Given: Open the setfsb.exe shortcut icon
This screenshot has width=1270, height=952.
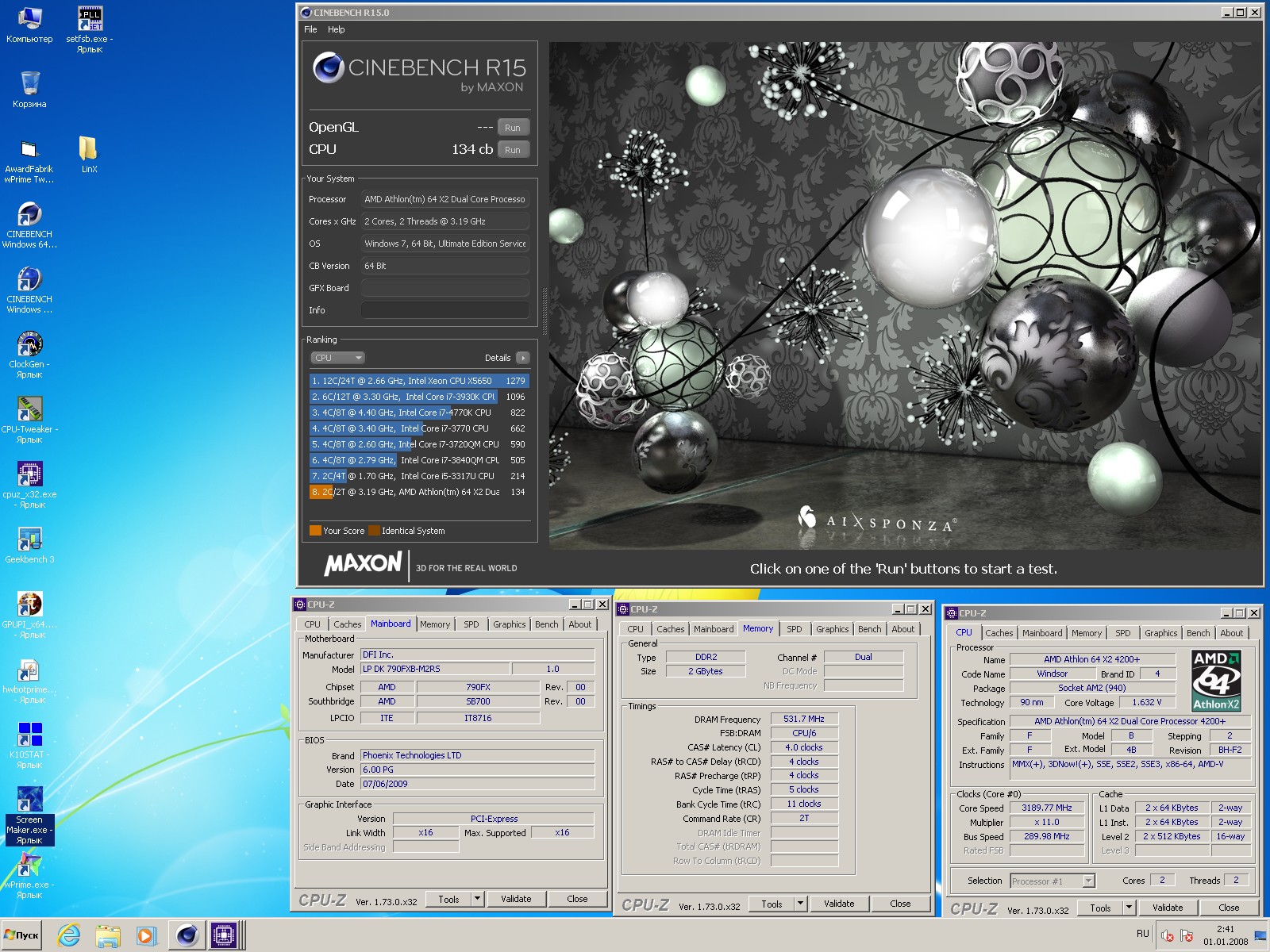Looking at the screenshot, I should point(89,29).
